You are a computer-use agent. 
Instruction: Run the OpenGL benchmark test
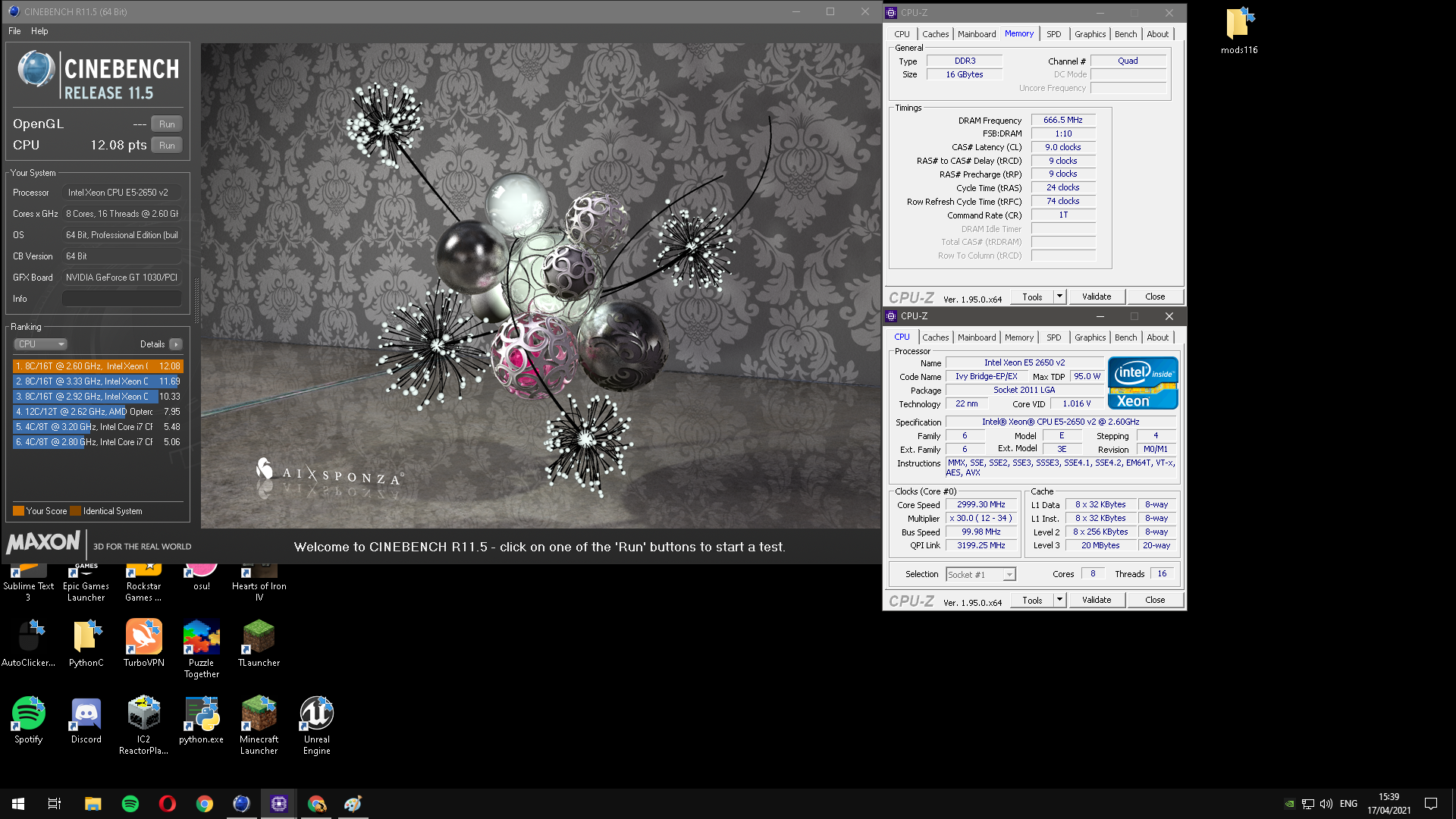pos(167,124)
